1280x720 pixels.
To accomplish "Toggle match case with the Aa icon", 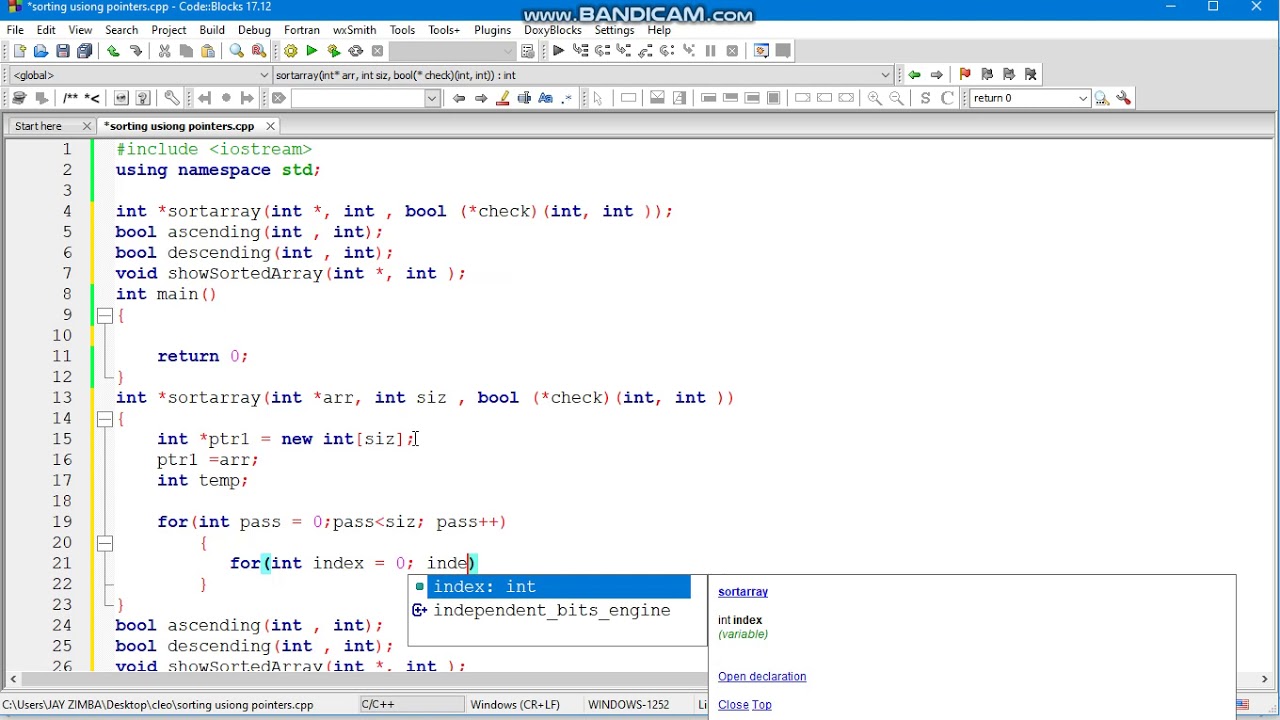I will coord(546,98).
